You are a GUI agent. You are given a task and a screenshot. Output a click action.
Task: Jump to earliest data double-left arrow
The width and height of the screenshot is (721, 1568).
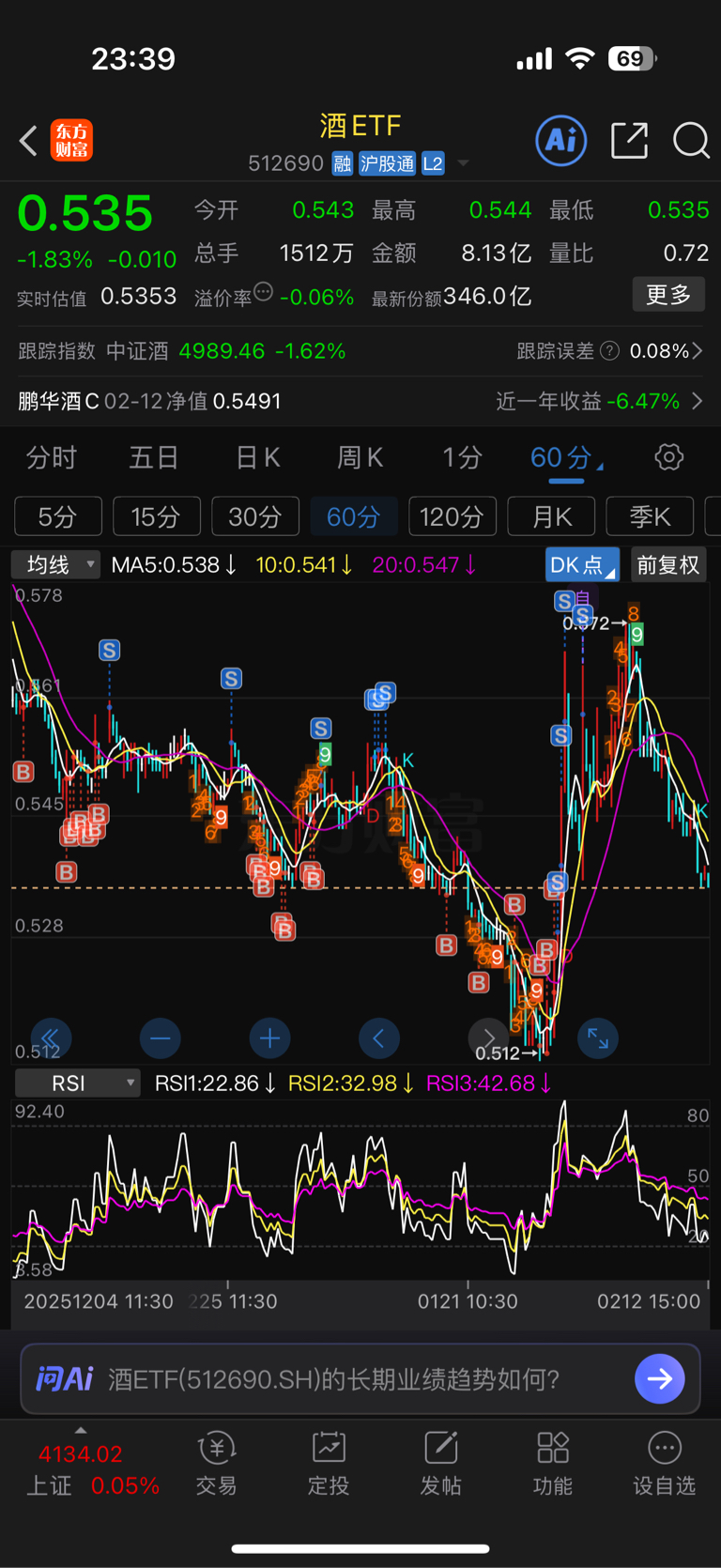coord(51,1038)
